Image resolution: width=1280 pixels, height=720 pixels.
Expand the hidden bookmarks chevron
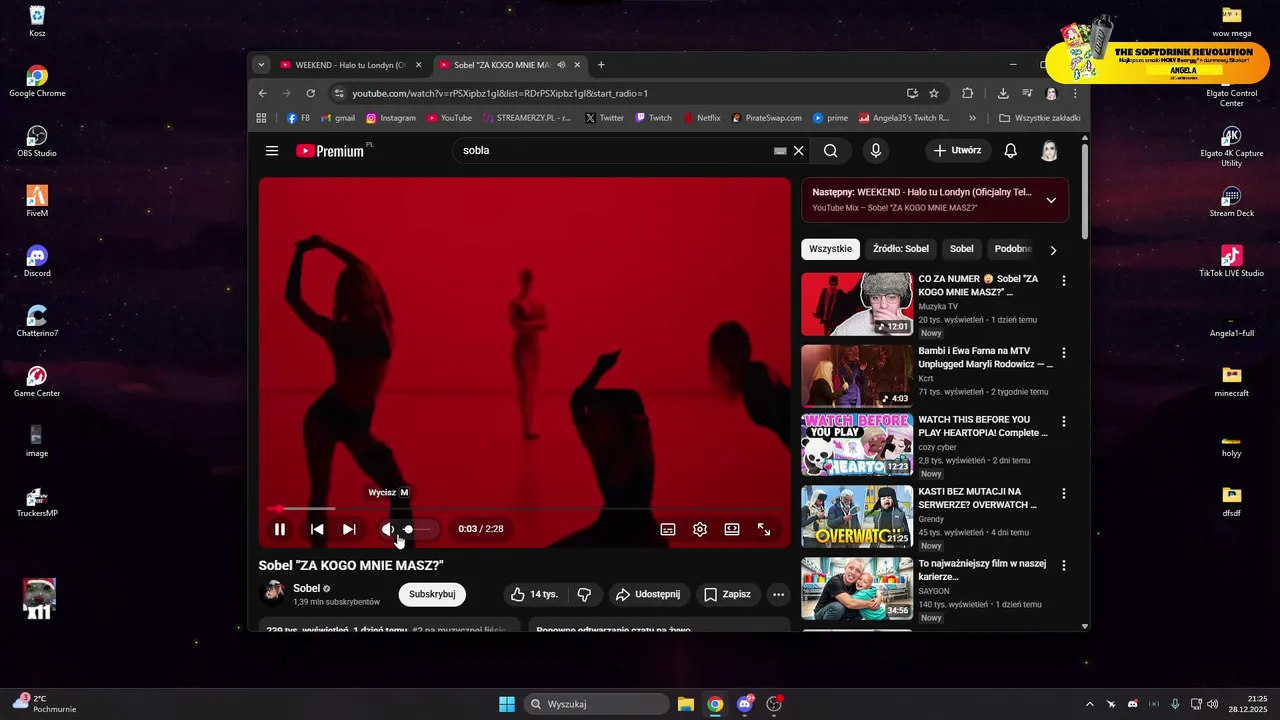tap(972, 118)
